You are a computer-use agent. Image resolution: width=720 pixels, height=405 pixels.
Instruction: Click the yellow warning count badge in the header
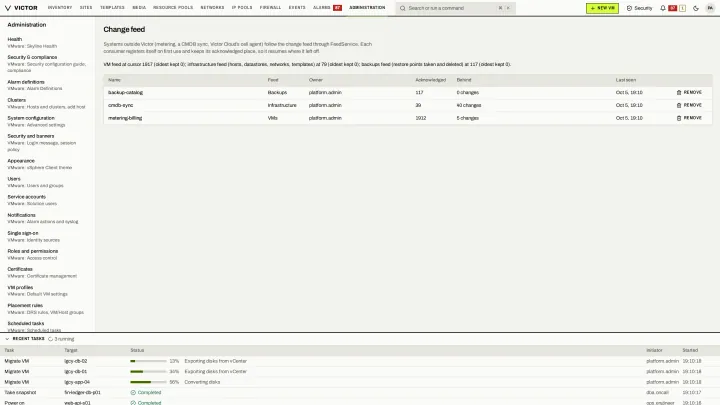pos(682,8)
